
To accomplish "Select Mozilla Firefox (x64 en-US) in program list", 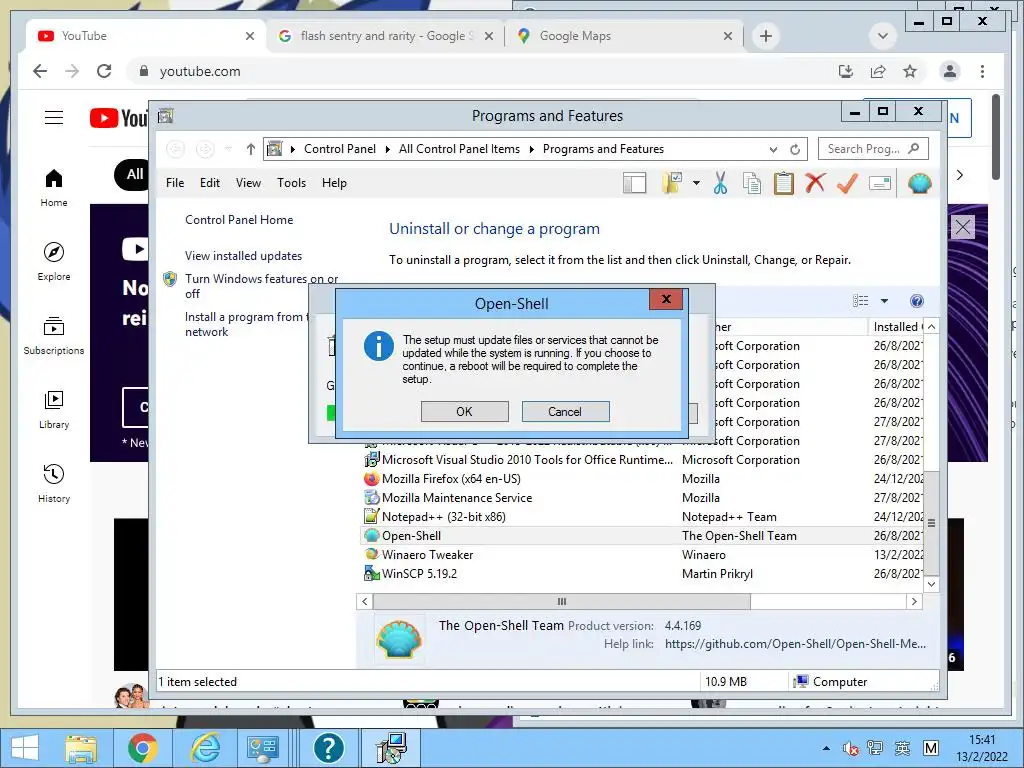I will coord(451,479).
